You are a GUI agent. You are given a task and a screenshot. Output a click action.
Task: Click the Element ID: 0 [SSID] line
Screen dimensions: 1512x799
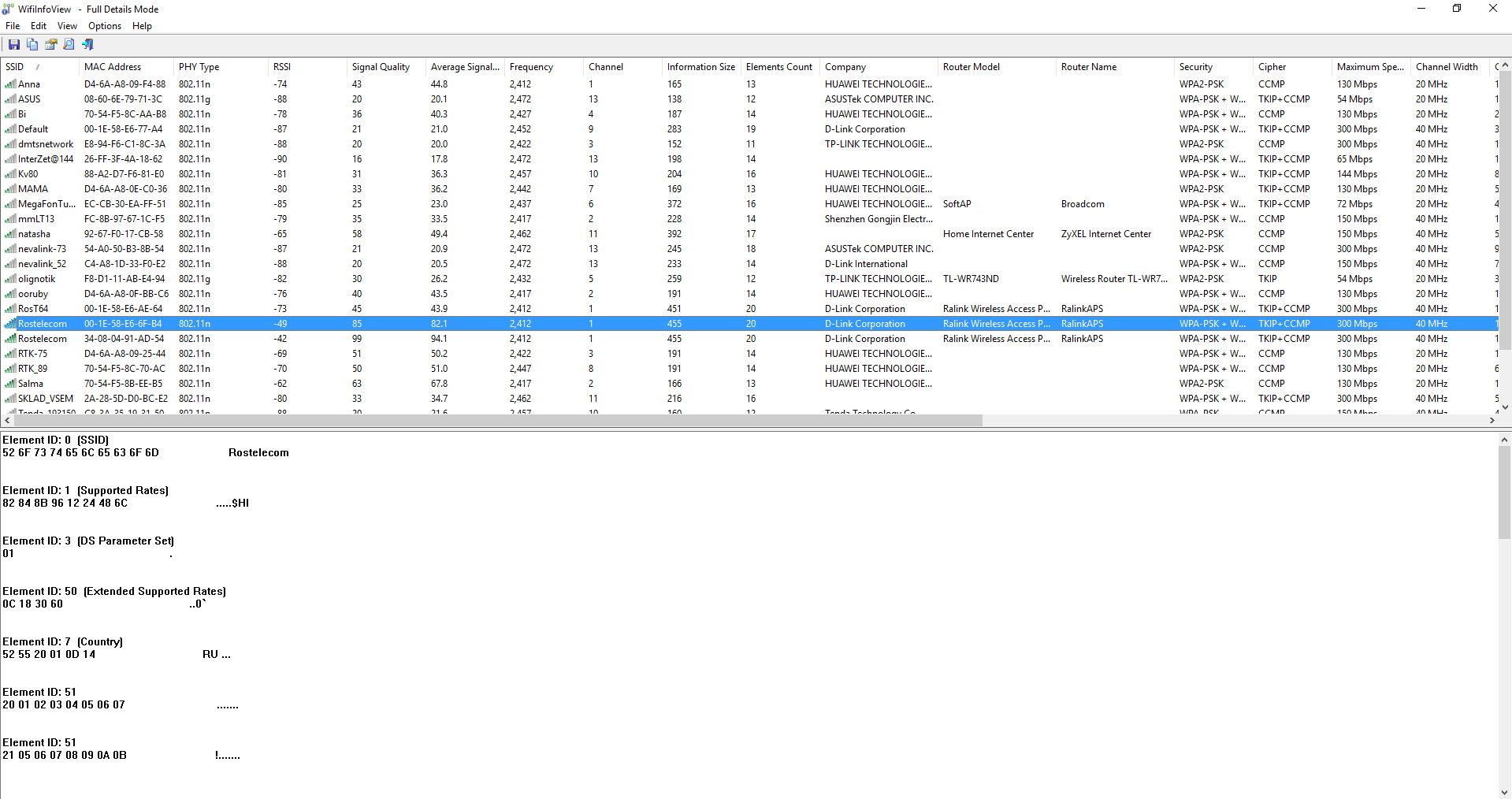[56, 440]
